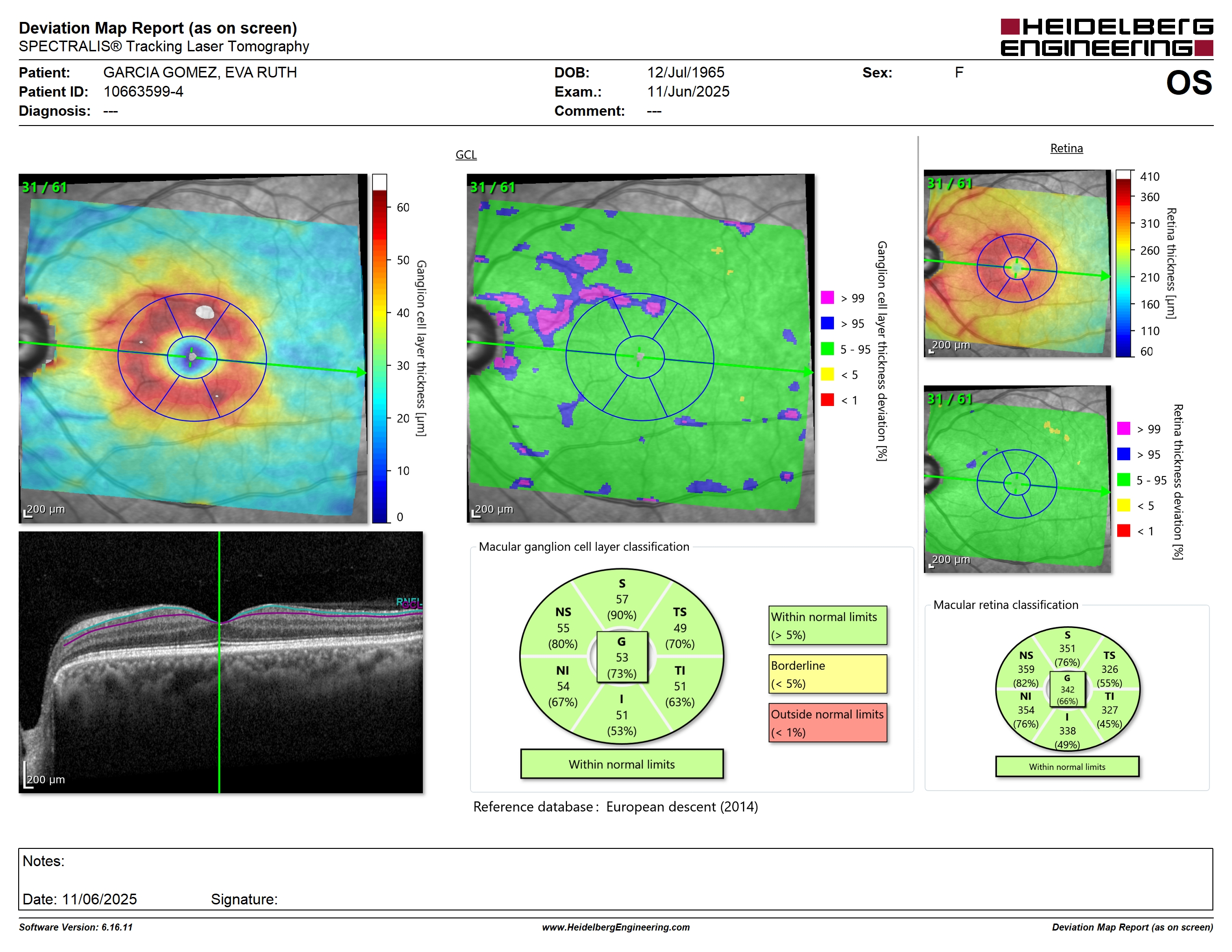Viewport: 1232px width, 952px height.
Task: Click the retina thickness color scale bar
Action: (x=1124, y=263)
